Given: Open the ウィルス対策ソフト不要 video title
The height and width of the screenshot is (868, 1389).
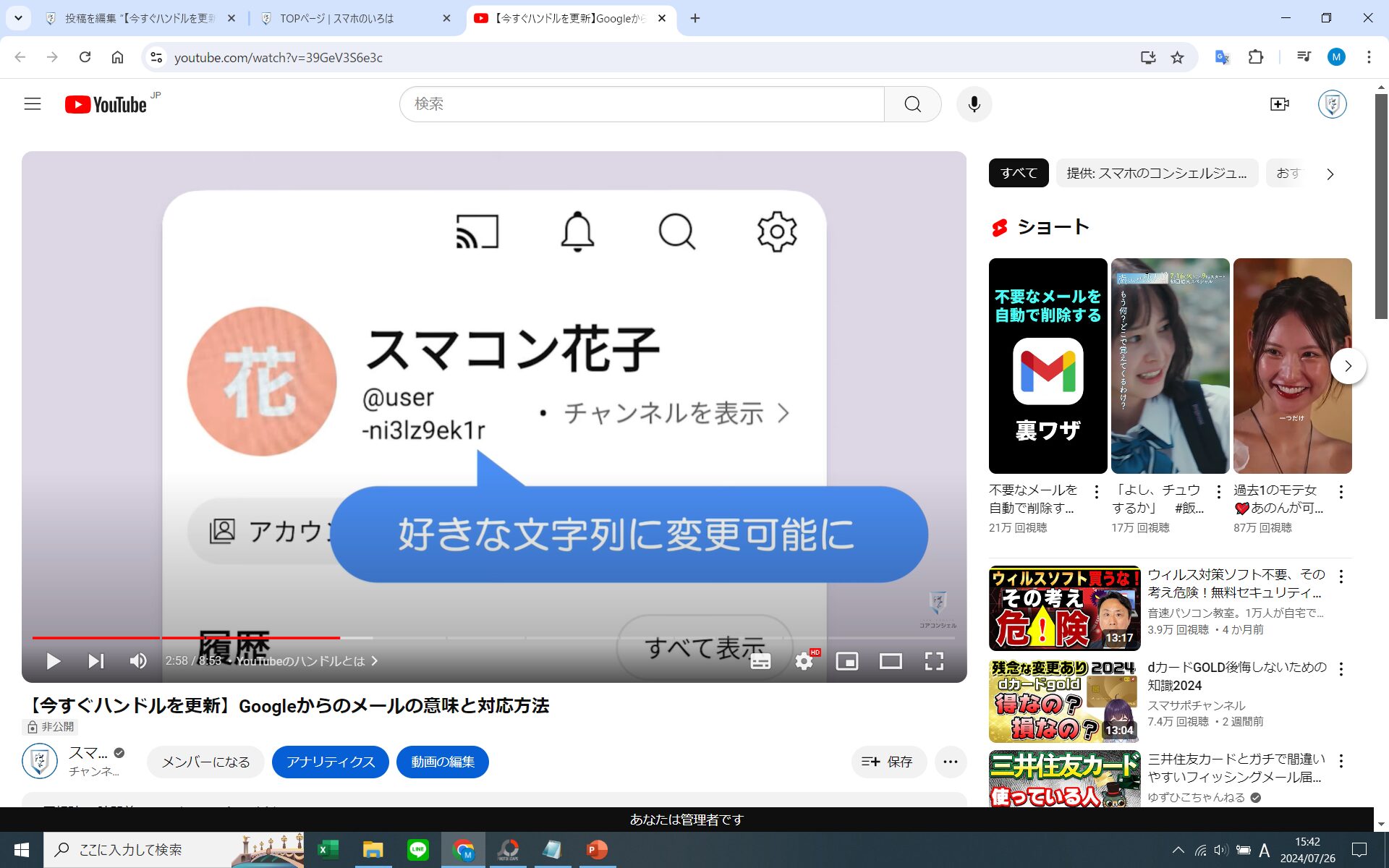Looking at the screenshot, I should click(x=1236, y=583).
